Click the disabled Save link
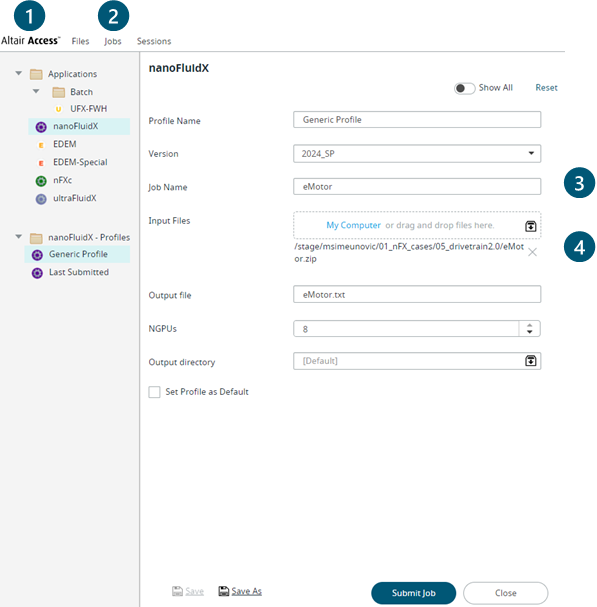This screenshot has height=607, width=597. [x=194, y=591]
